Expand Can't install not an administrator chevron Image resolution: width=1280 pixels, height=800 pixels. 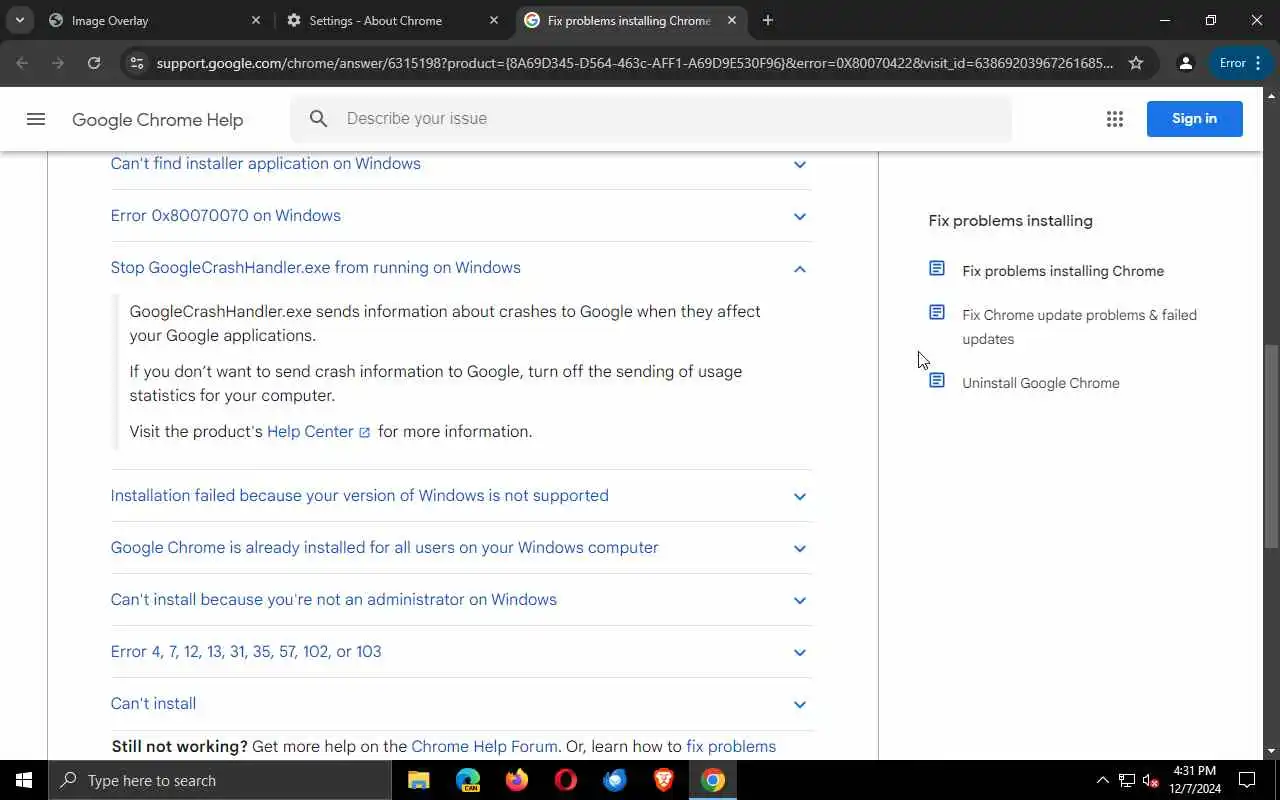(799, 600)
